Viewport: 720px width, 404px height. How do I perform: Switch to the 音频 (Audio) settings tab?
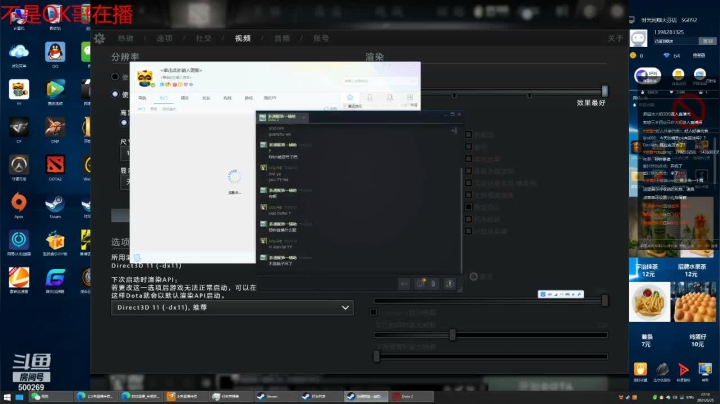pos(282,39)
